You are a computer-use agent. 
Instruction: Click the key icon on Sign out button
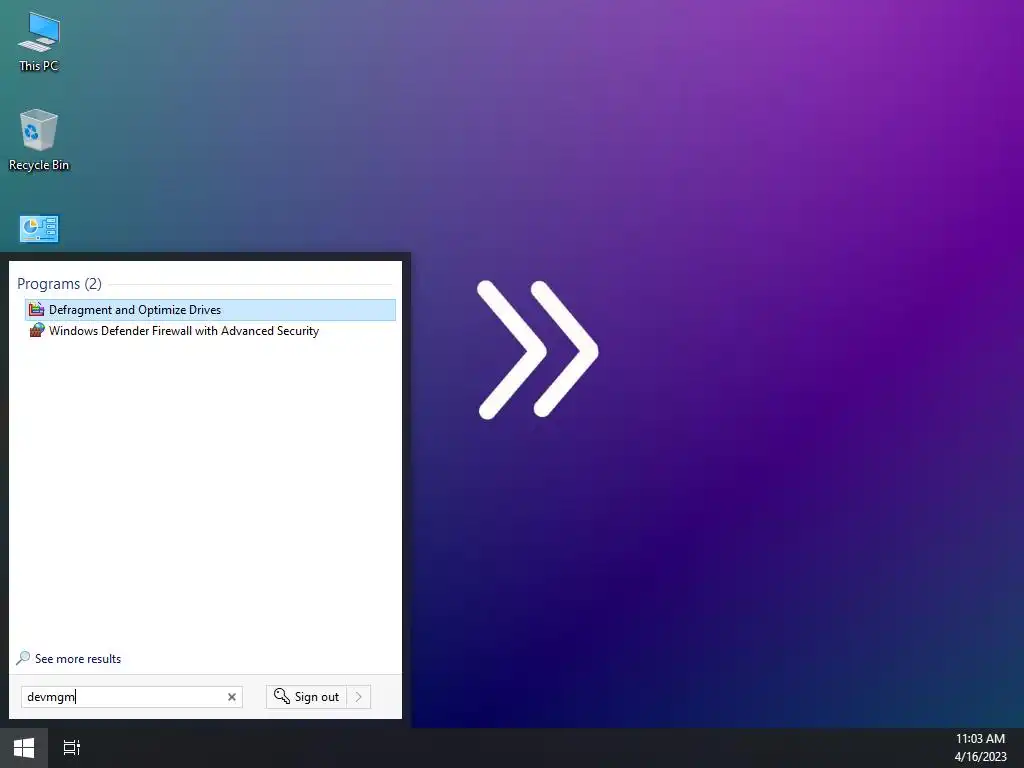[281, 696]
